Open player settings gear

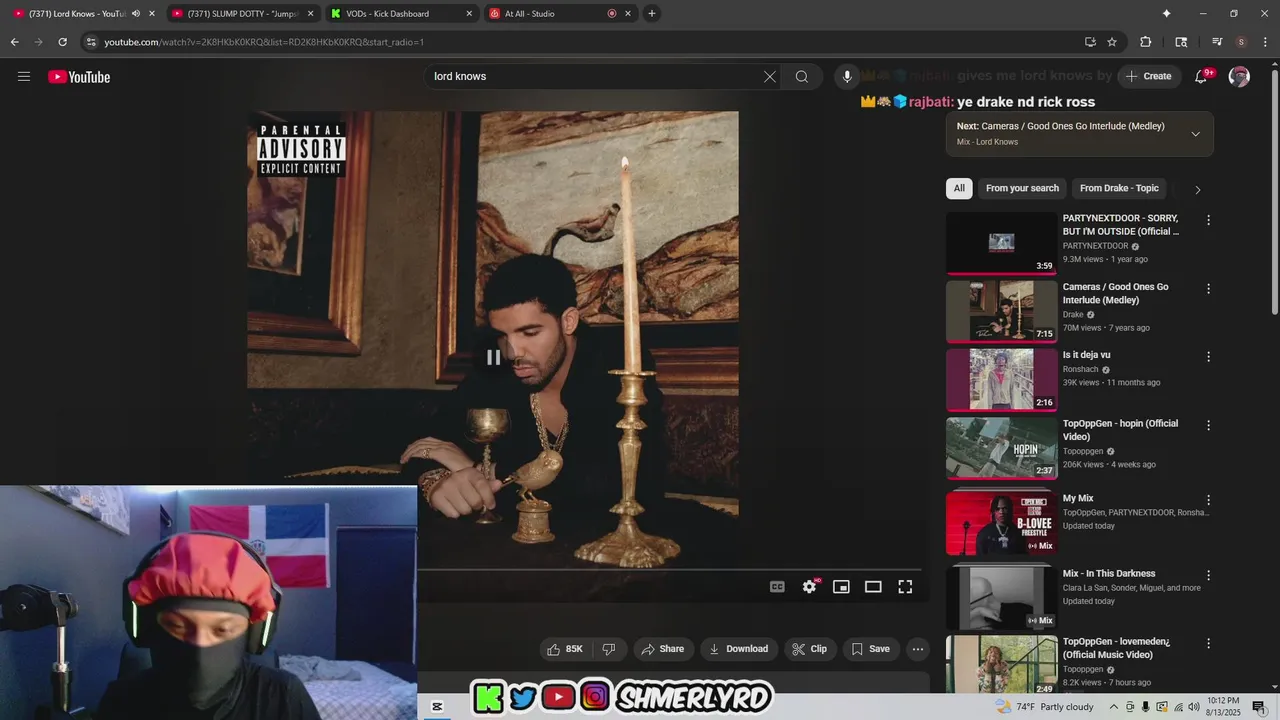[x=810, y=587]
